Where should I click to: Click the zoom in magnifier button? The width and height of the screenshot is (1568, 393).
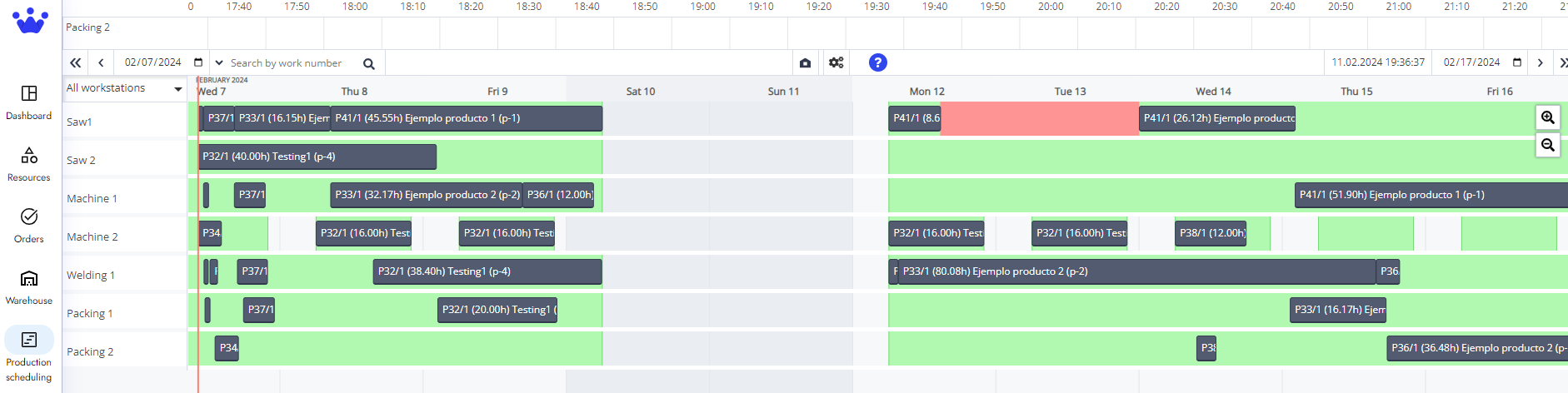point(1547,117)
